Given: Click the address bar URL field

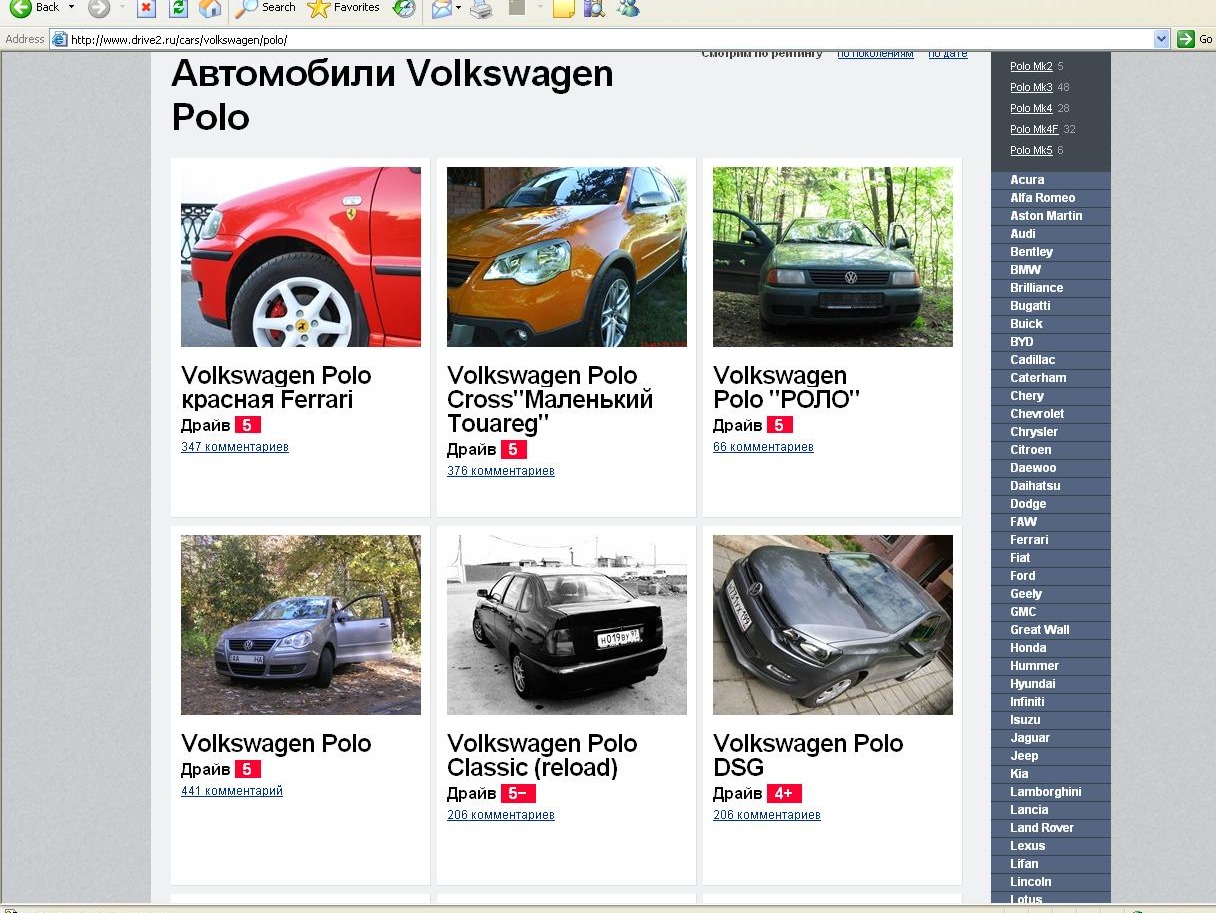Looking at the screenshot, I should (x=610, y=40).
